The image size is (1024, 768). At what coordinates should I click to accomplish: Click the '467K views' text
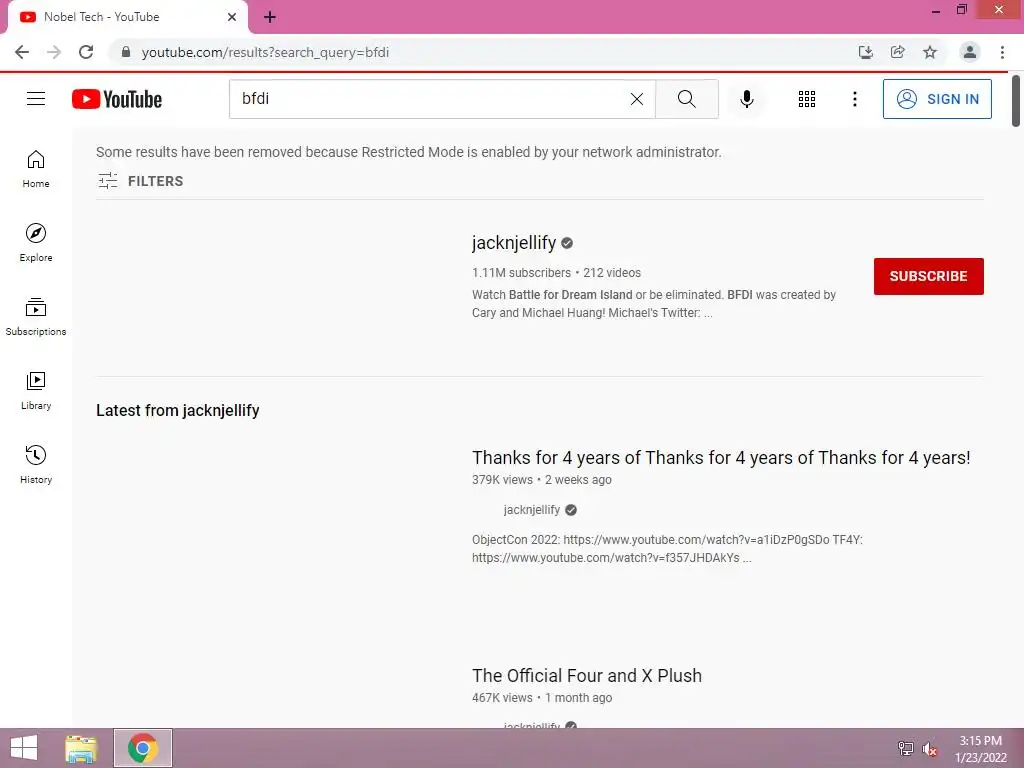click(x=502, y=697)
